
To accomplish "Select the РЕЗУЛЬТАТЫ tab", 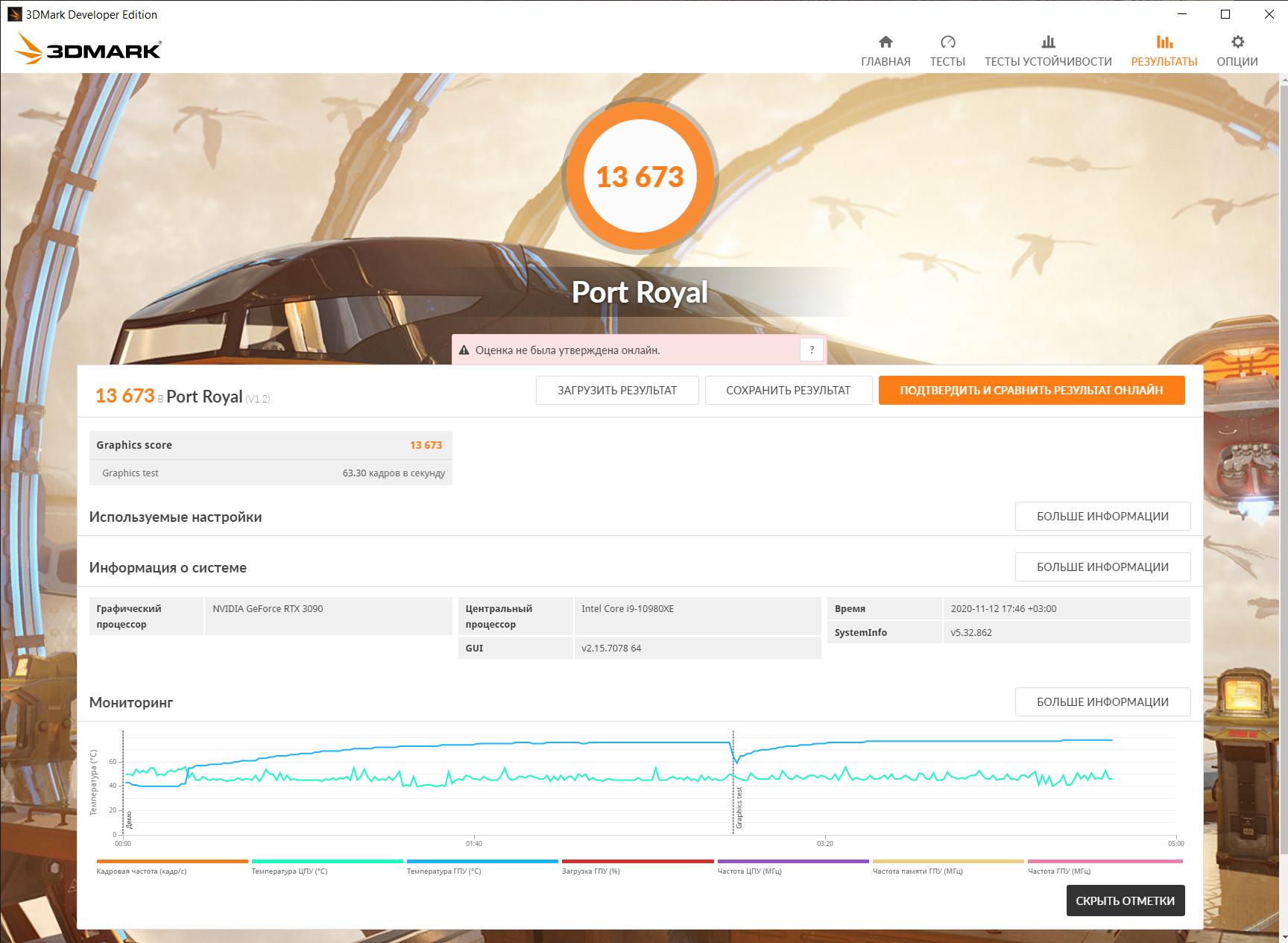I will pos(1164,51).
